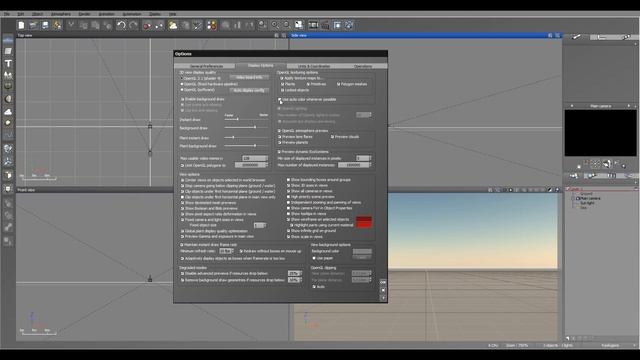The image size is (640, 360).
Task: Toggle Enable background draw checkbox
Action: (x=182, y=99)
